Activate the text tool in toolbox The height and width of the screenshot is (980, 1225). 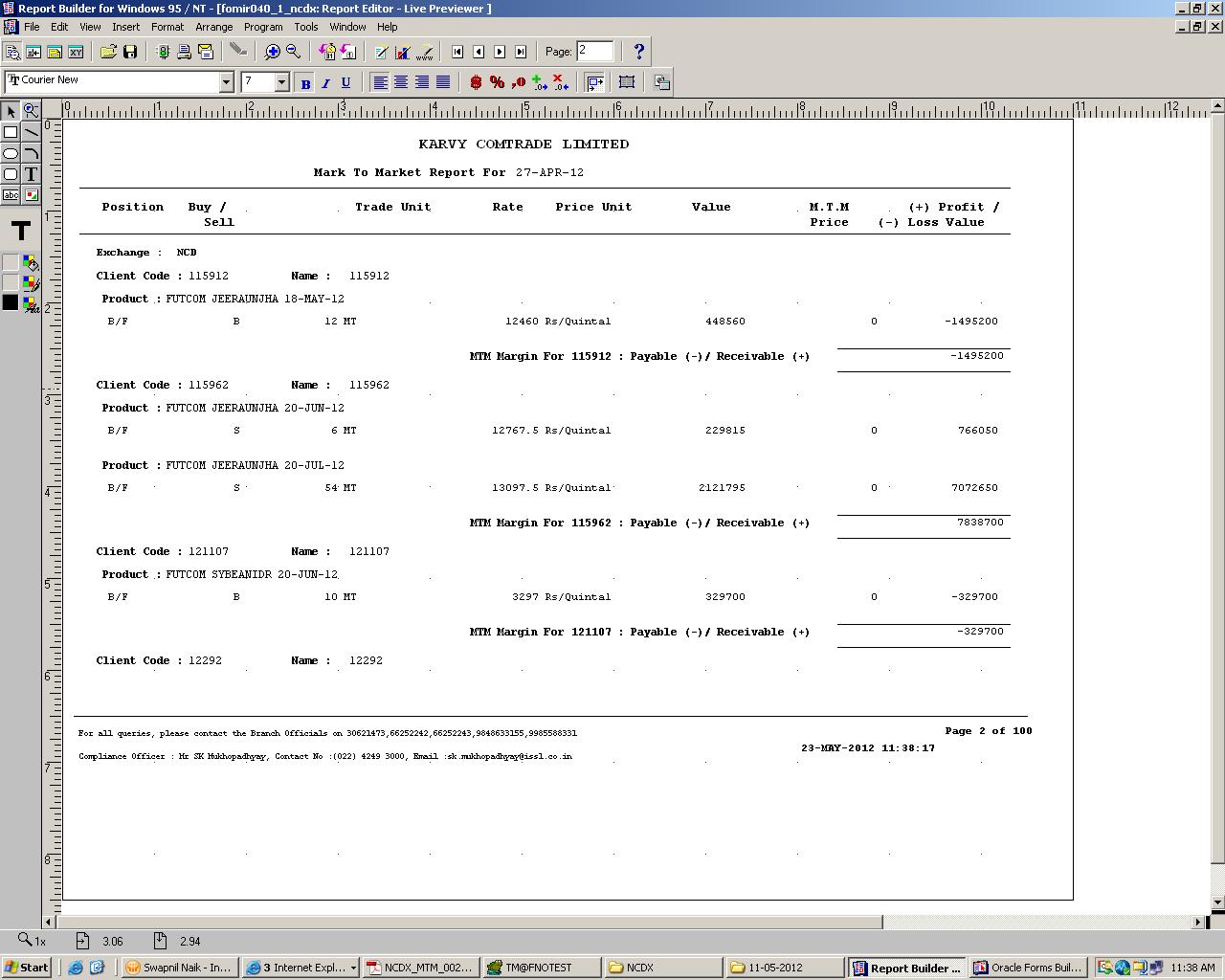(32, 174)
